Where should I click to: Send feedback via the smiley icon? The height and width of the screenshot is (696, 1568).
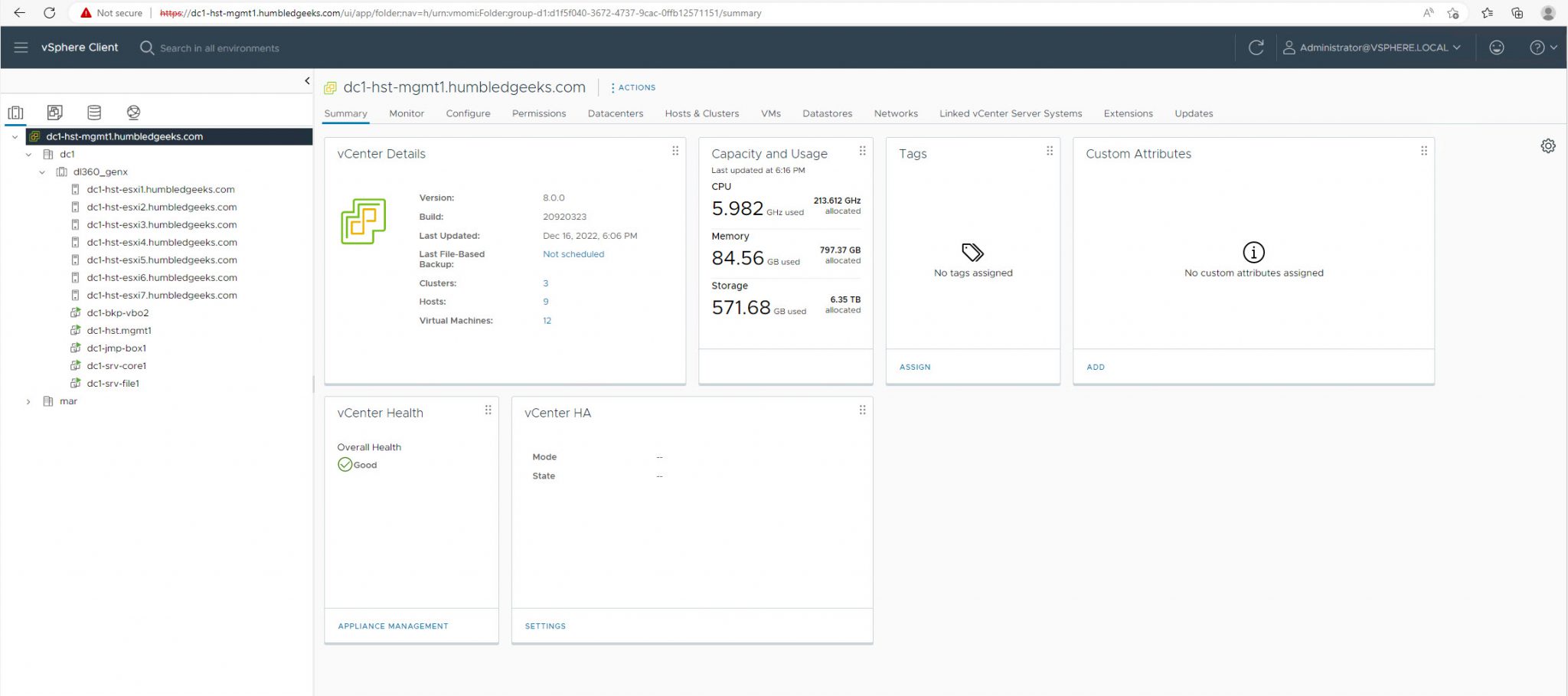pos(1497,47)
